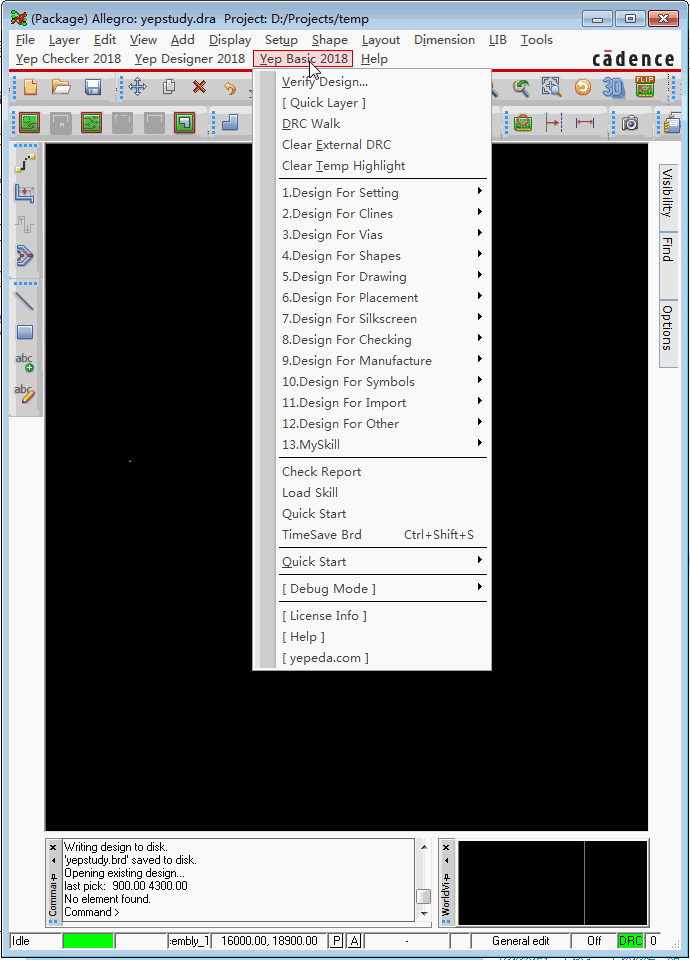Open the Dimension menu

(444, 40)
